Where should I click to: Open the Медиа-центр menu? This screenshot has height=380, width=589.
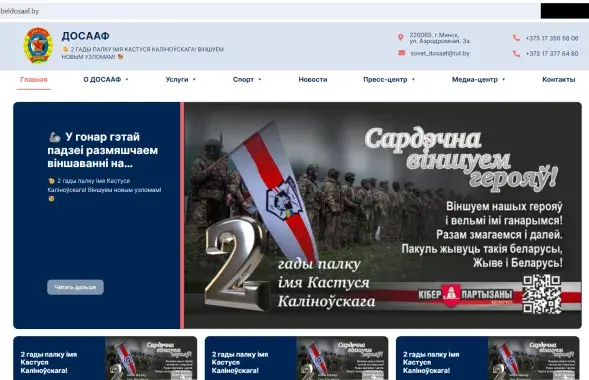[x=474, y=80]
